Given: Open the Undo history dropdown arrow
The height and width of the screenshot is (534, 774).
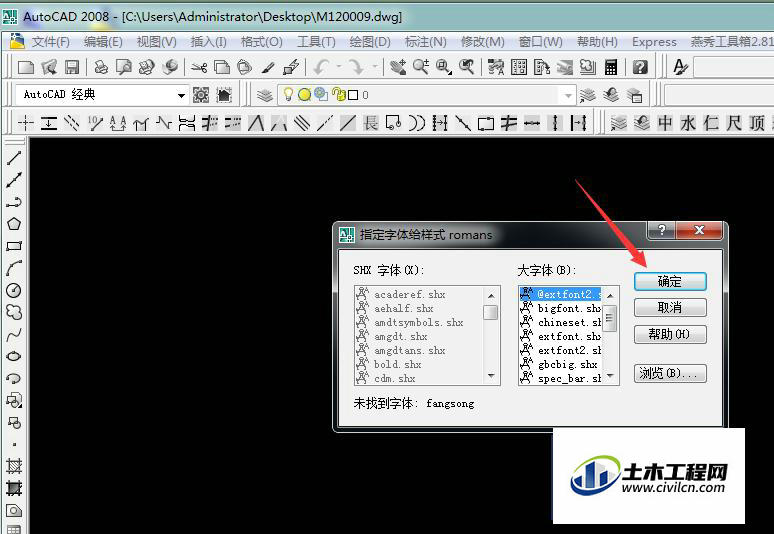Looking at the screenshot, I should click(x=339, y=66).
